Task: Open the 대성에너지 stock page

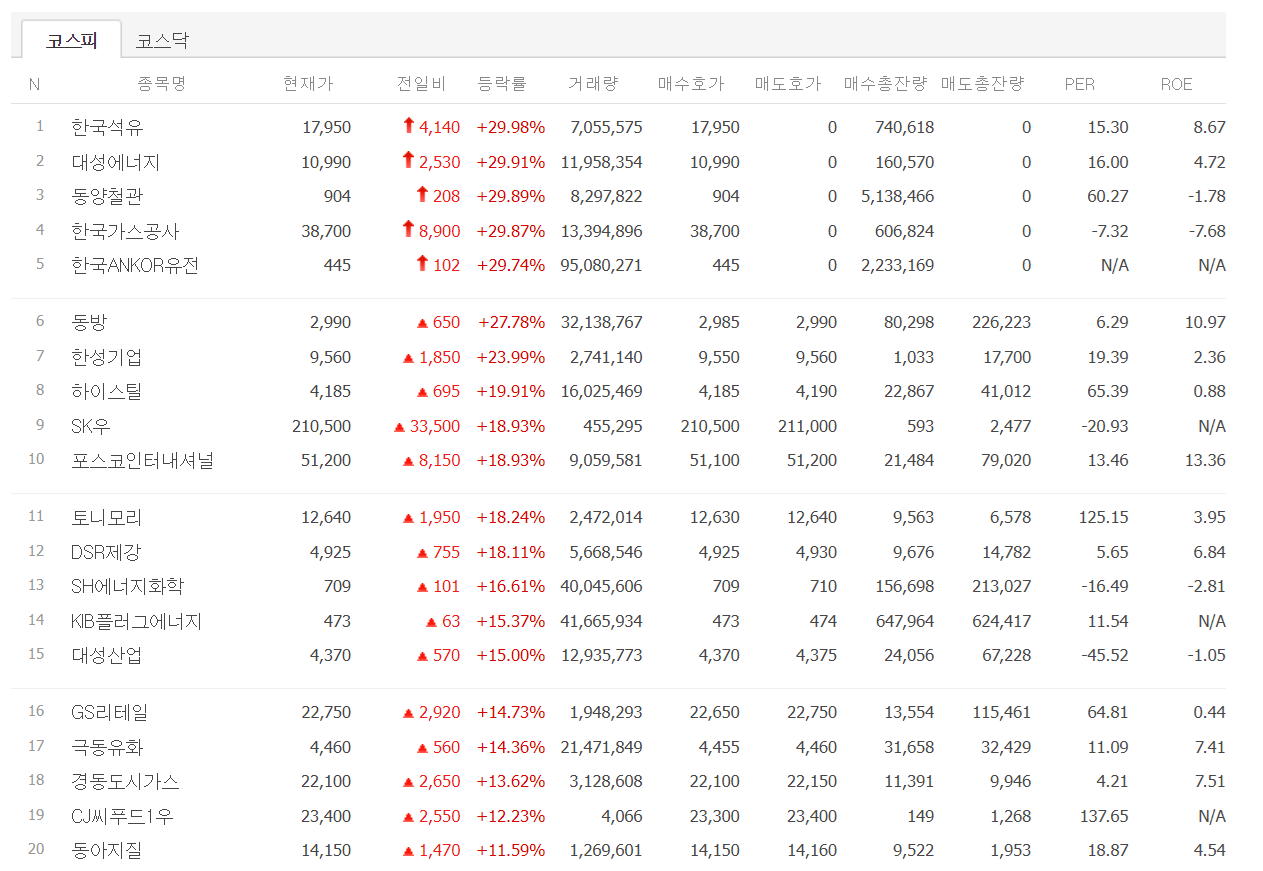Action: coord(115,162)
